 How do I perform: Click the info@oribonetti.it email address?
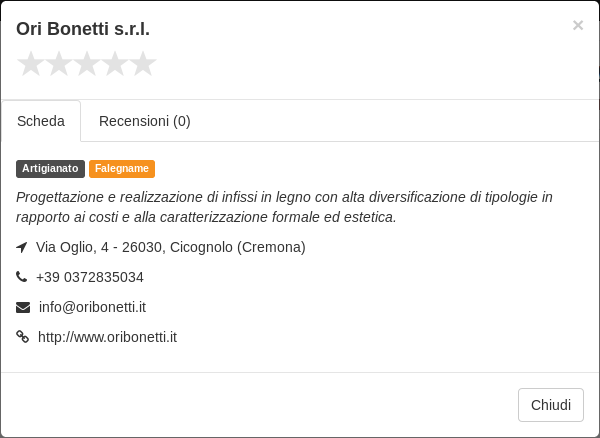(x=92, y=307)
